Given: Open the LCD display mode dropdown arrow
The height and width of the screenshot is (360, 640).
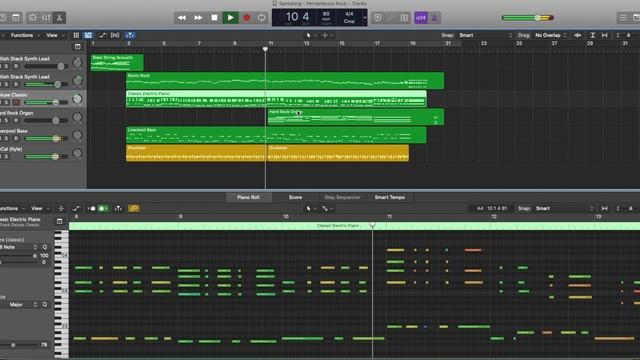Looking at the screenshot, I should (x=364, y=18).
